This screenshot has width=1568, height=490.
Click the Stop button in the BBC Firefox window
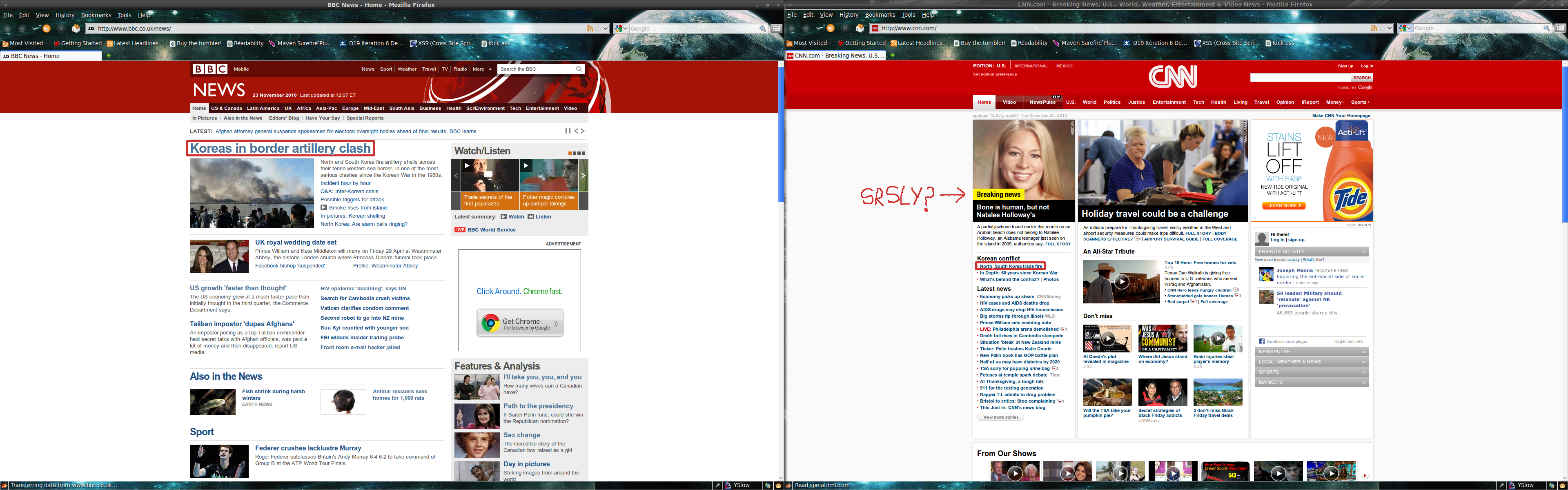point(61,28)
